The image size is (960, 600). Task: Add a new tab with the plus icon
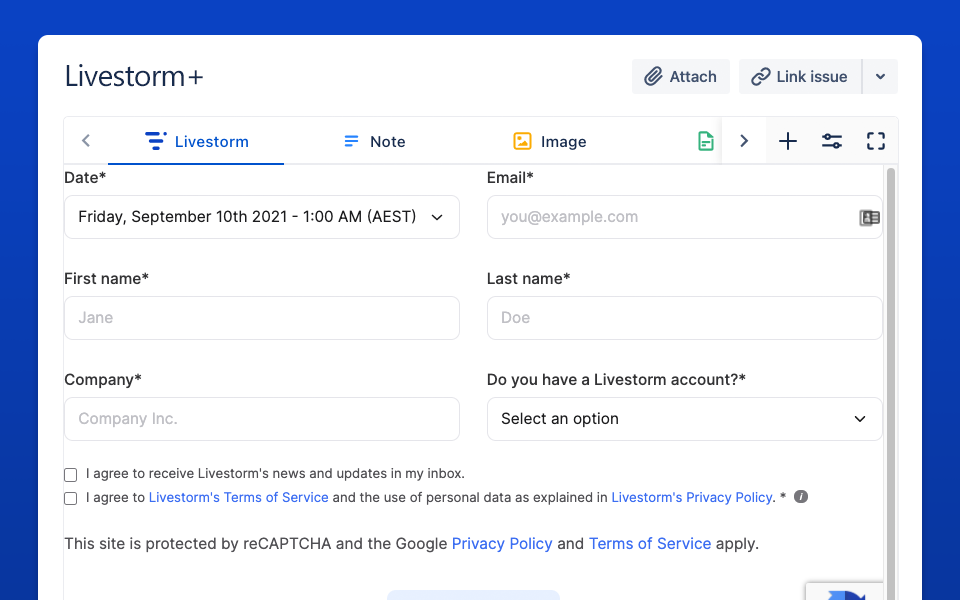point(788,141)
